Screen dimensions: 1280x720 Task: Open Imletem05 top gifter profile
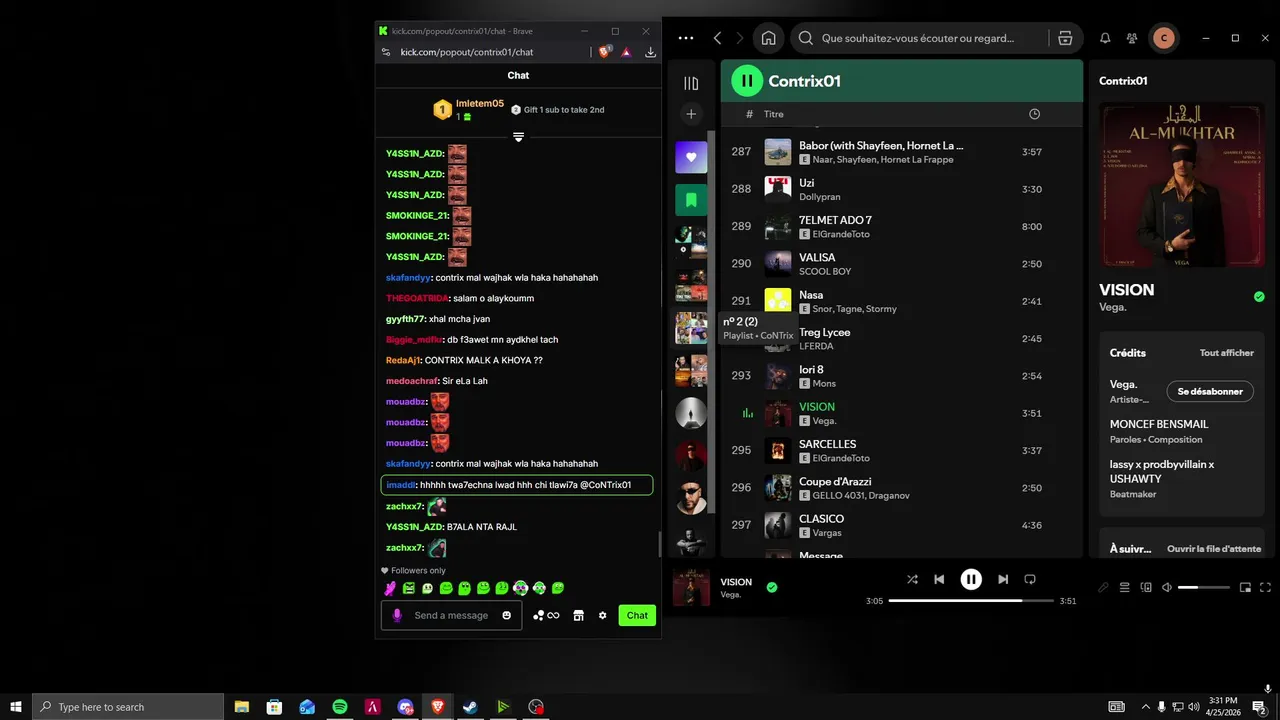click(x=468, y=110)
